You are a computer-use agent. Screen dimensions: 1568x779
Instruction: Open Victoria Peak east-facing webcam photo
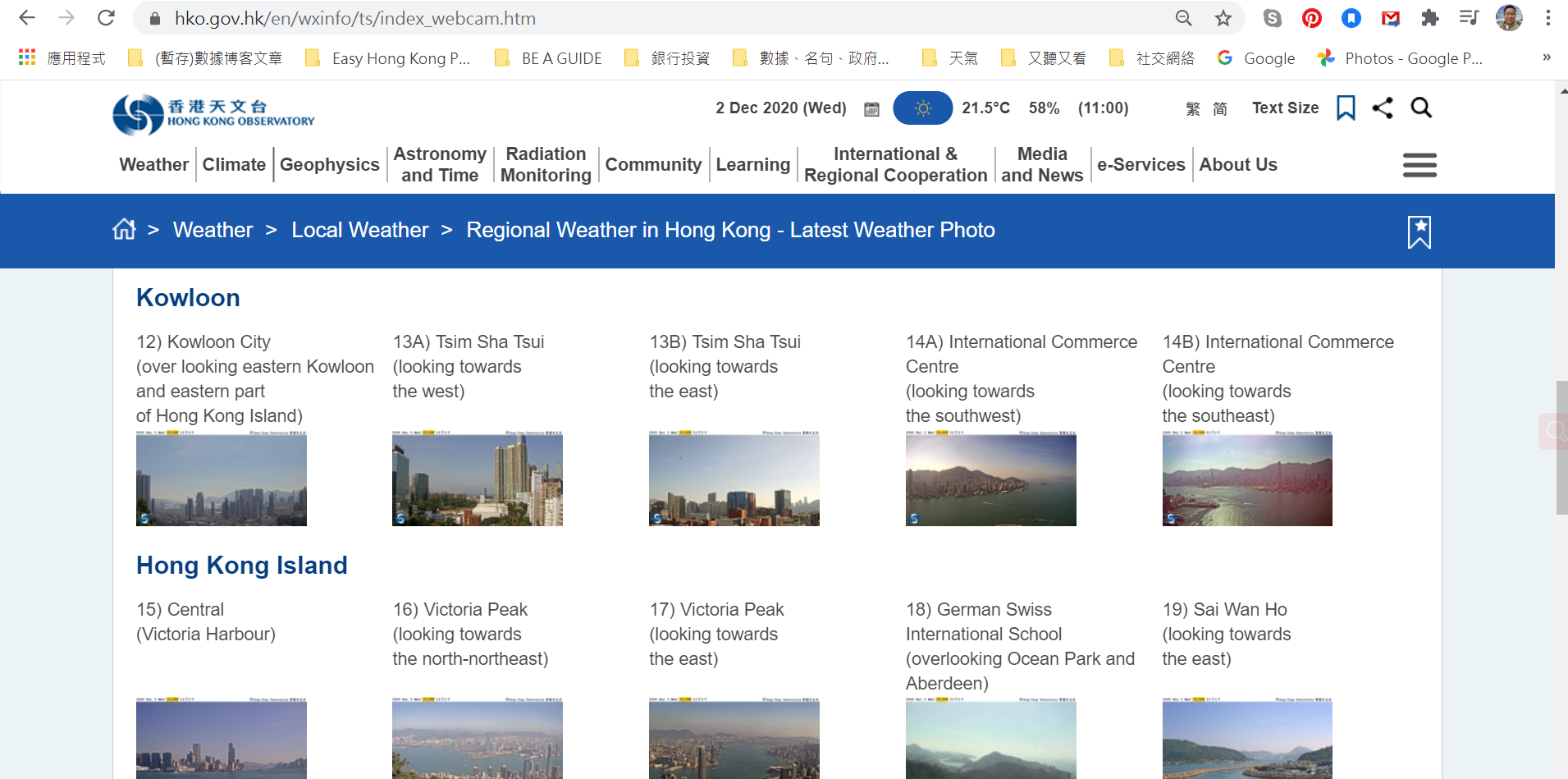pos(734,738)
